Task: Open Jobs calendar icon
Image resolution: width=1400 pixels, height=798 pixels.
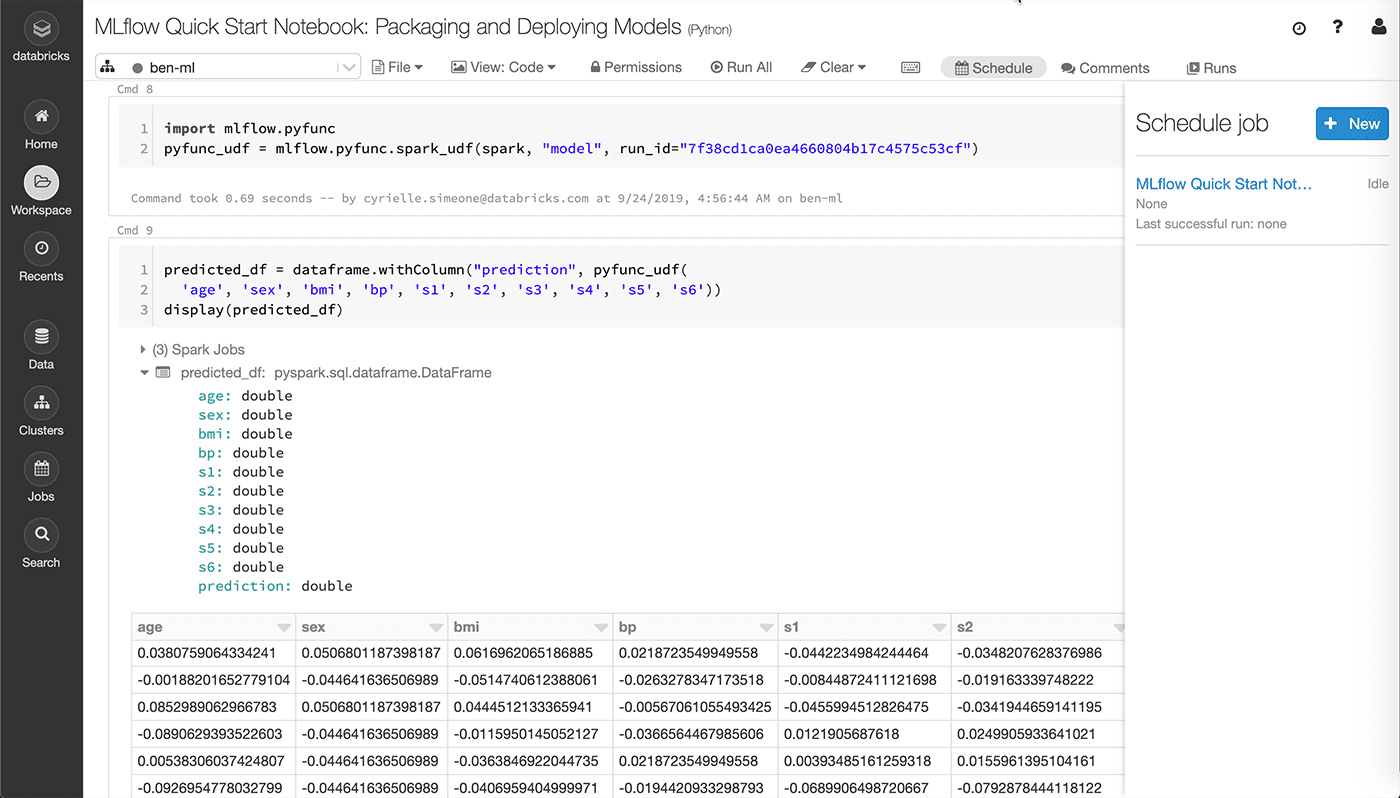Action: click(41, 469)
